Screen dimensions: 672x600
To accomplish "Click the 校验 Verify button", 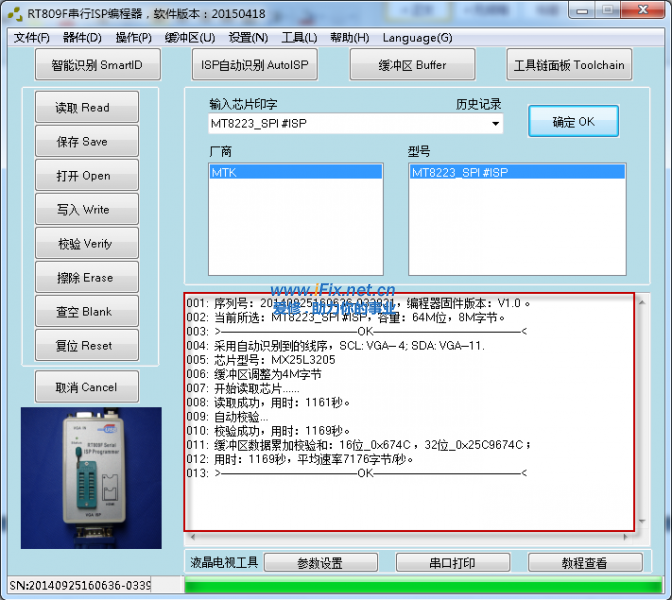I will coord(84,244).
